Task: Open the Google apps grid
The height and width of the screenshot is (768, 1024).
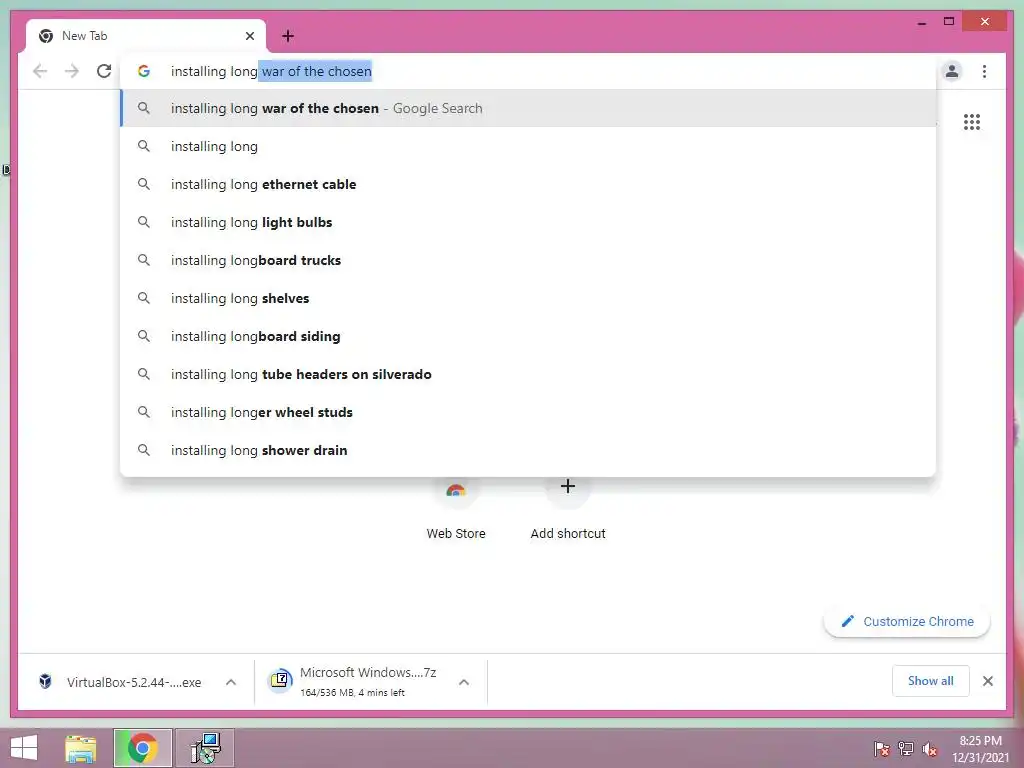Action: coord(972,122)
